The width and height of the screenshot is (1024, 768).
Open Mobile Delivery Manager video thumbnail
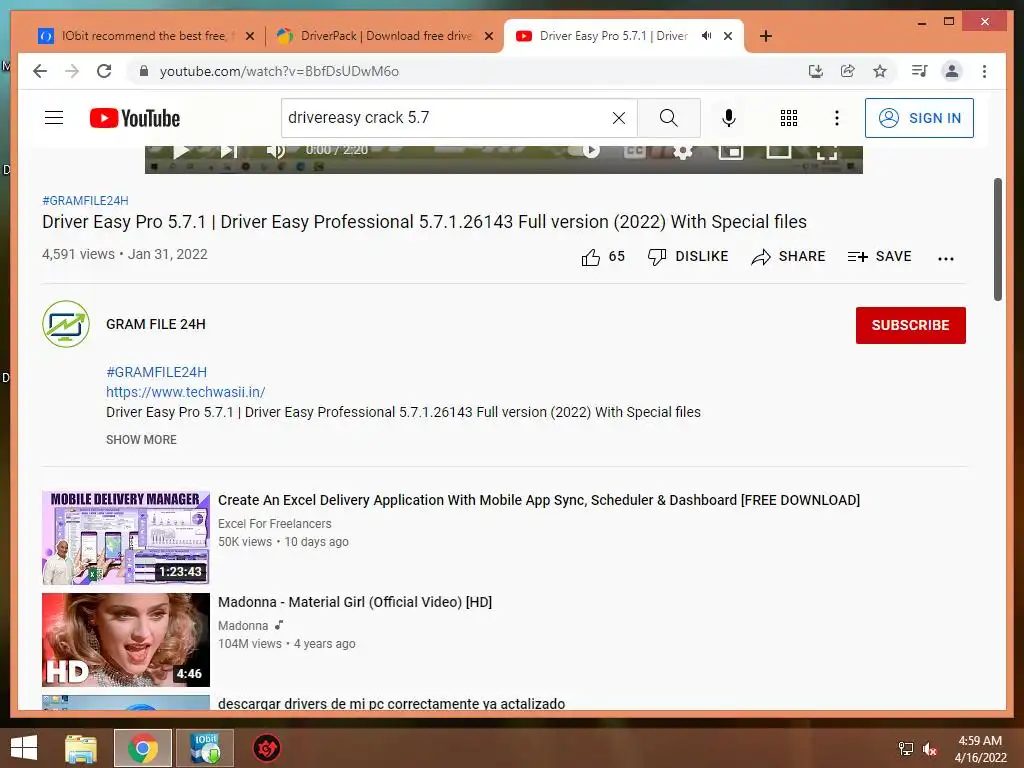coord(125,537)
